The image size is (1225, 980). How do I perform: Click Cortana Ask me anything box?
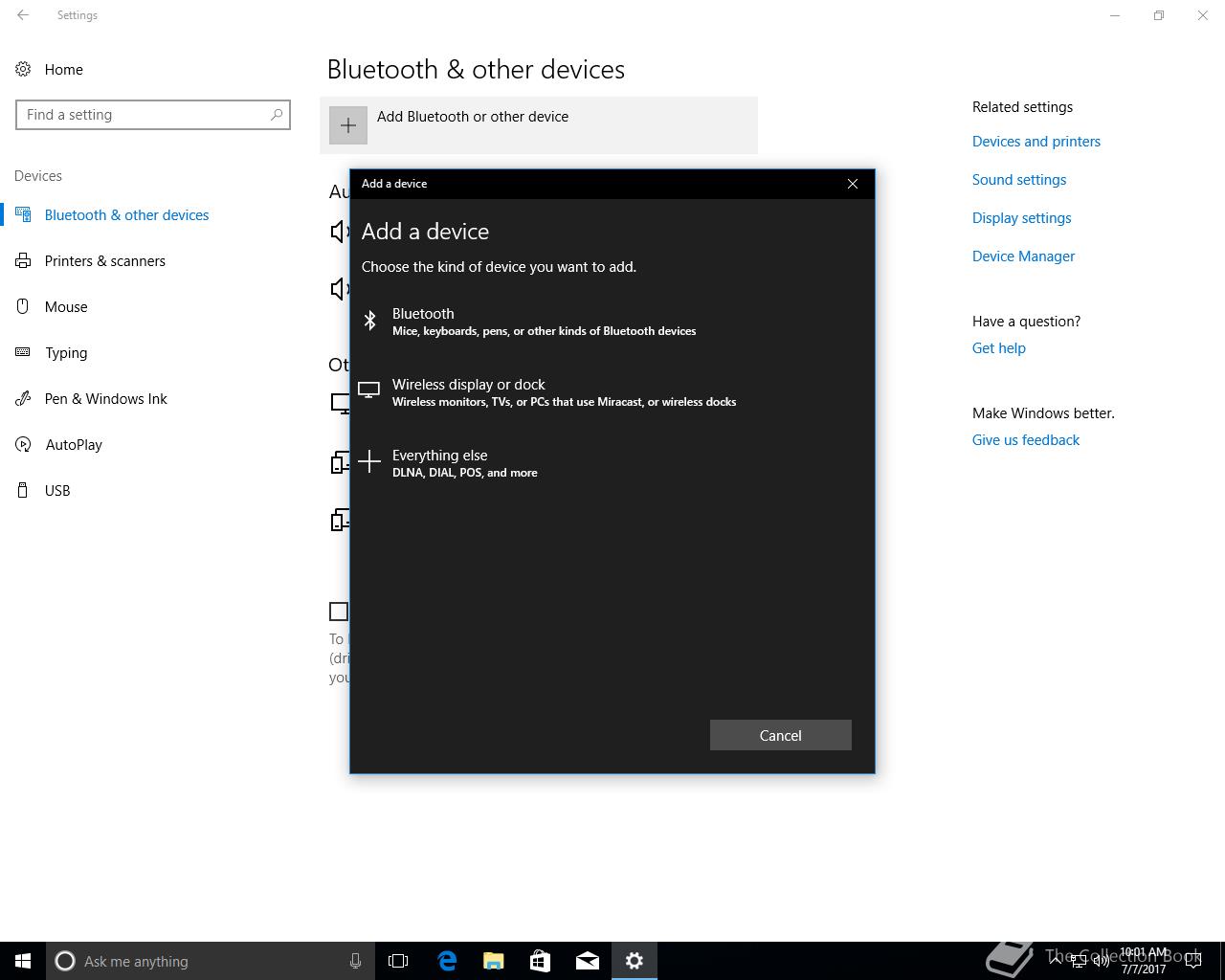tap(210, 961)
